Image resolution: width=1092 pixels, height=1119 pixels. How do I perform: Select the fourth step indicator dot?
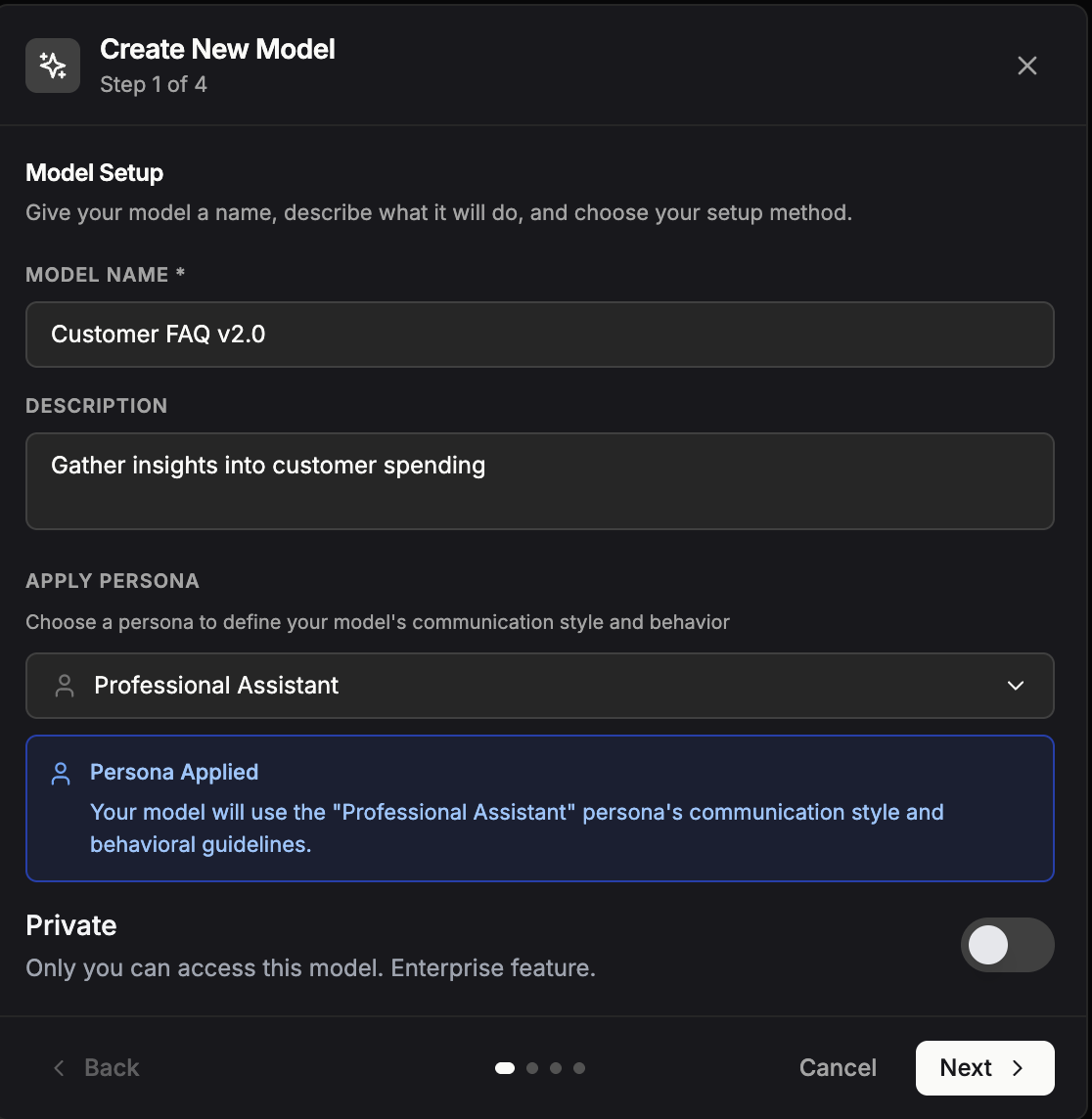[579, 1067]
